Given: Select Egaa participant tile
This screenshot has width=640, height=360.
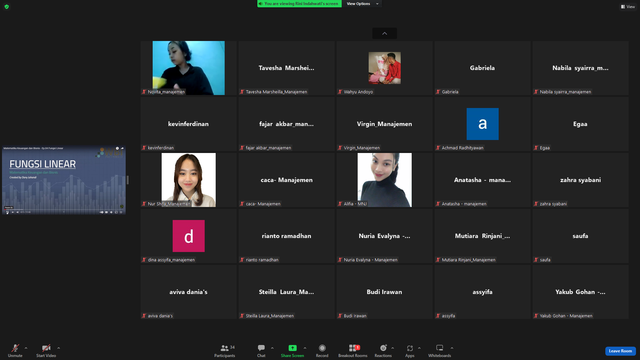Looking at the screenshot, I should [x=580, y=124].
